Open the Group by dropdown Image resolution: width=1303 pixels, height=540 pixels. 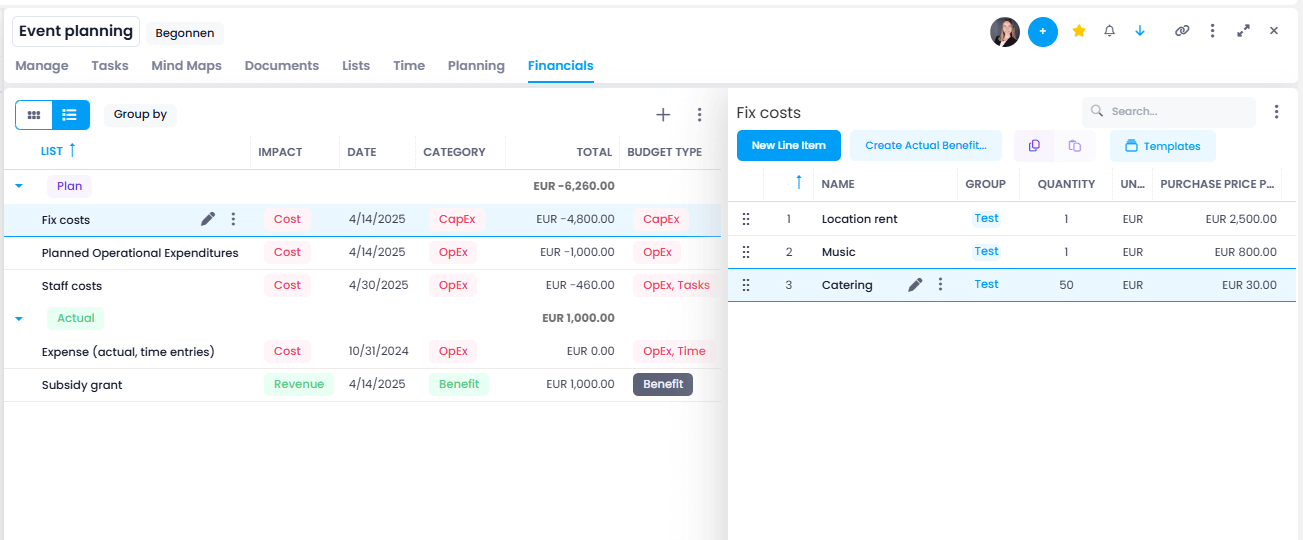[140, 114]
